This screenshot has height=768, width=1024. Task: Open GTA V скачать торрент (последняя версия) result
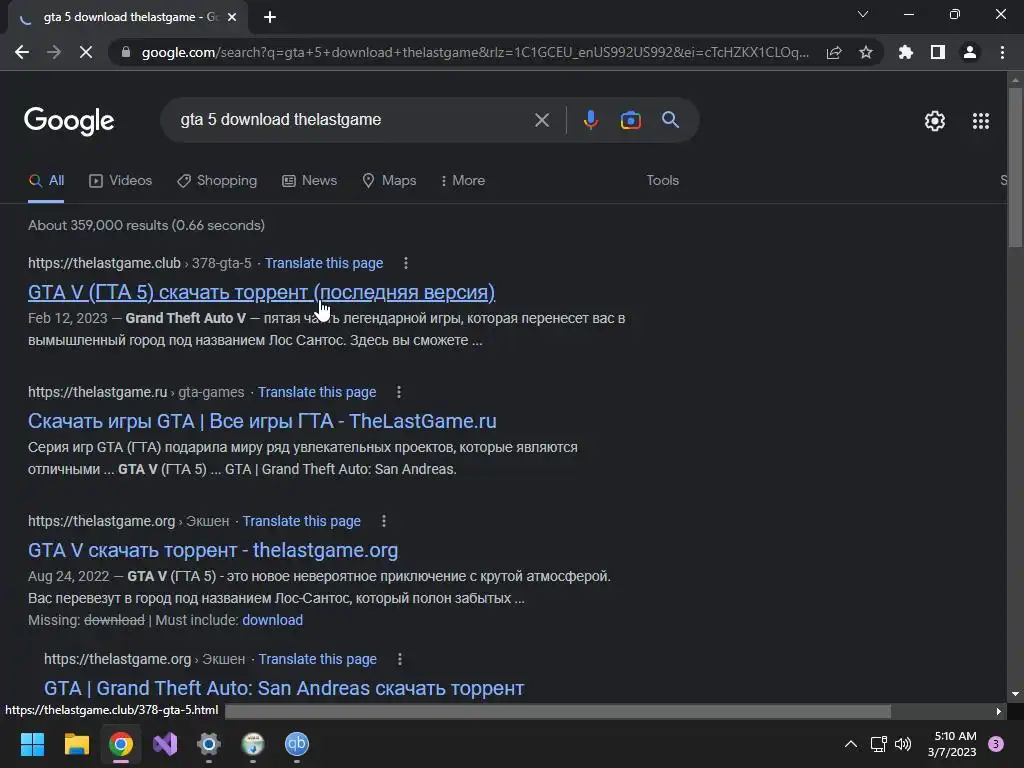pyautogui.click(x=261, y=292)
